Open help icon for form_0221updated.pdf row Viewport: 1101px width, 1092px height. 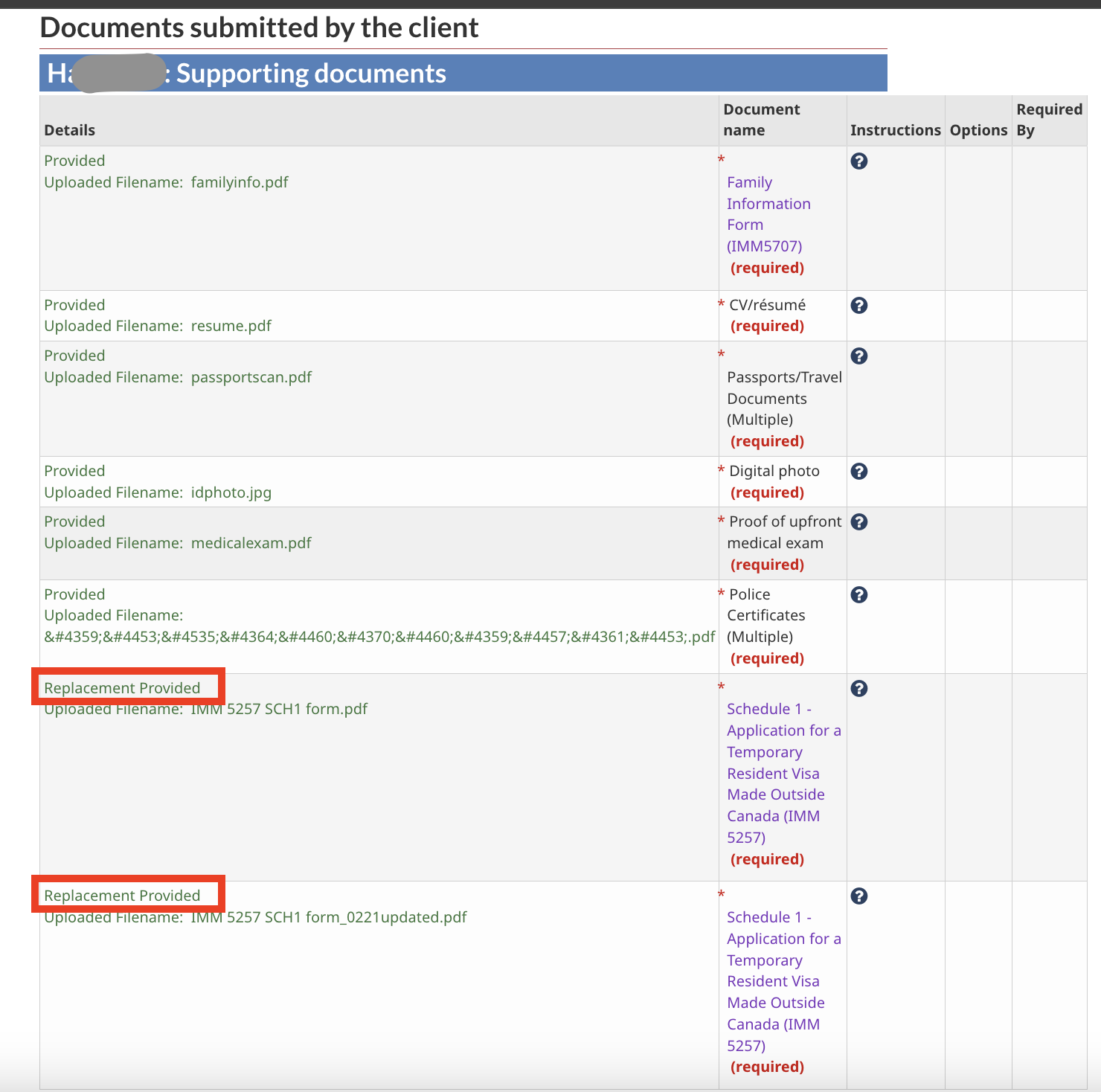858,896
